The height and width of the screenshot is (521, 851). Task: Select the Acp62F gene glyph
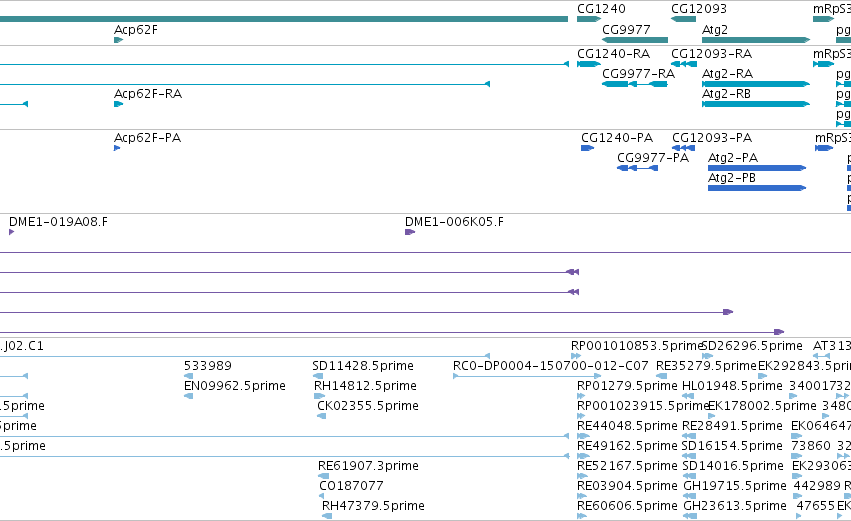(x=118, y=40)
